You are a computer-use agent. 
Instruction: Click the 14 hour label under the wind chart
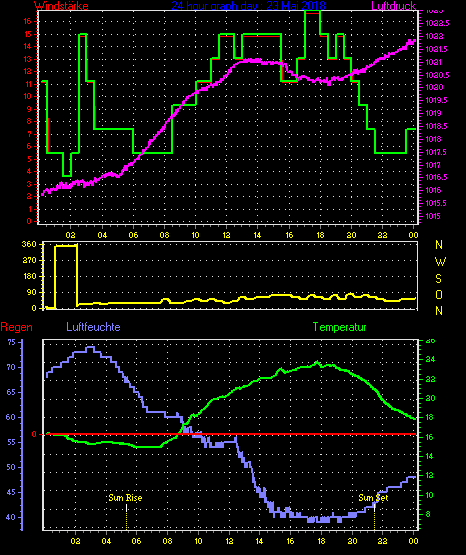pyautogui.click(x=257, y=235)
